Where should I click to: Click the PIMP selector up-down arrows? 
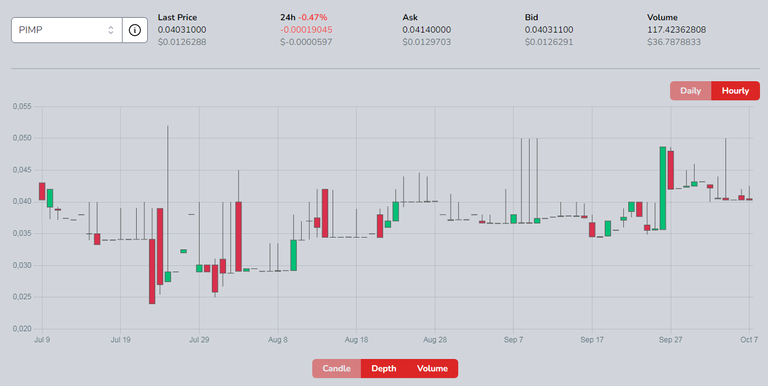tap(111, 30)
